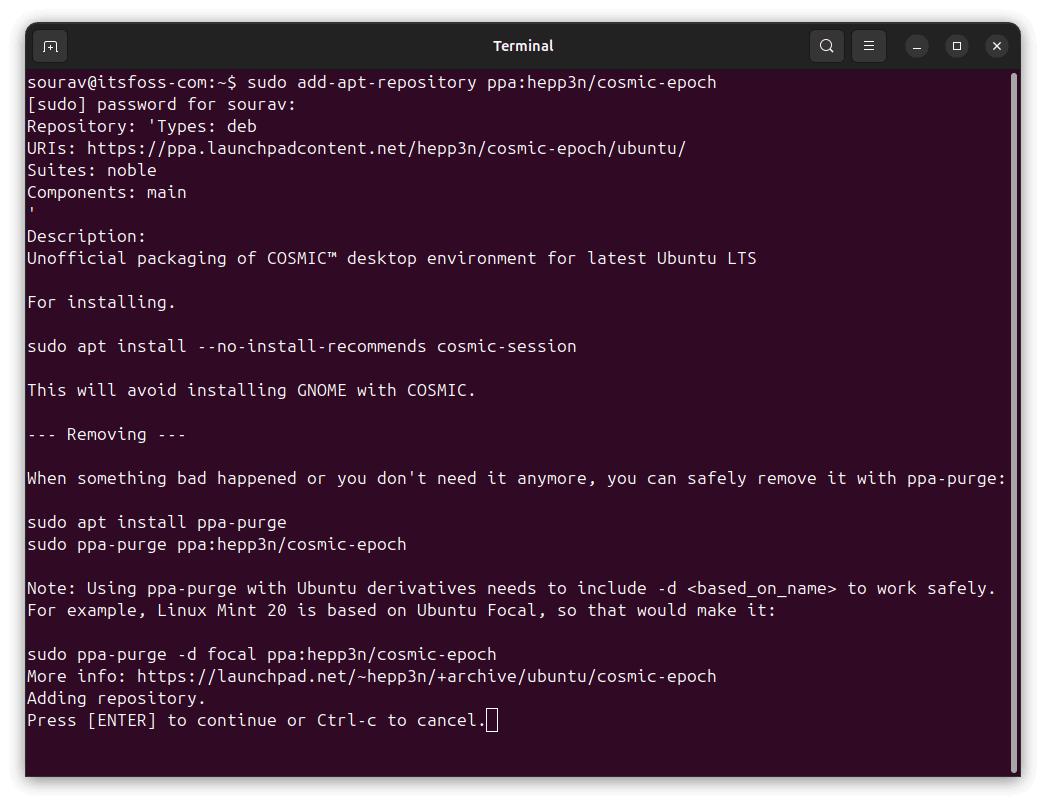Click the search magnifier icon
1046x805 pixels.
pos(827,46)
